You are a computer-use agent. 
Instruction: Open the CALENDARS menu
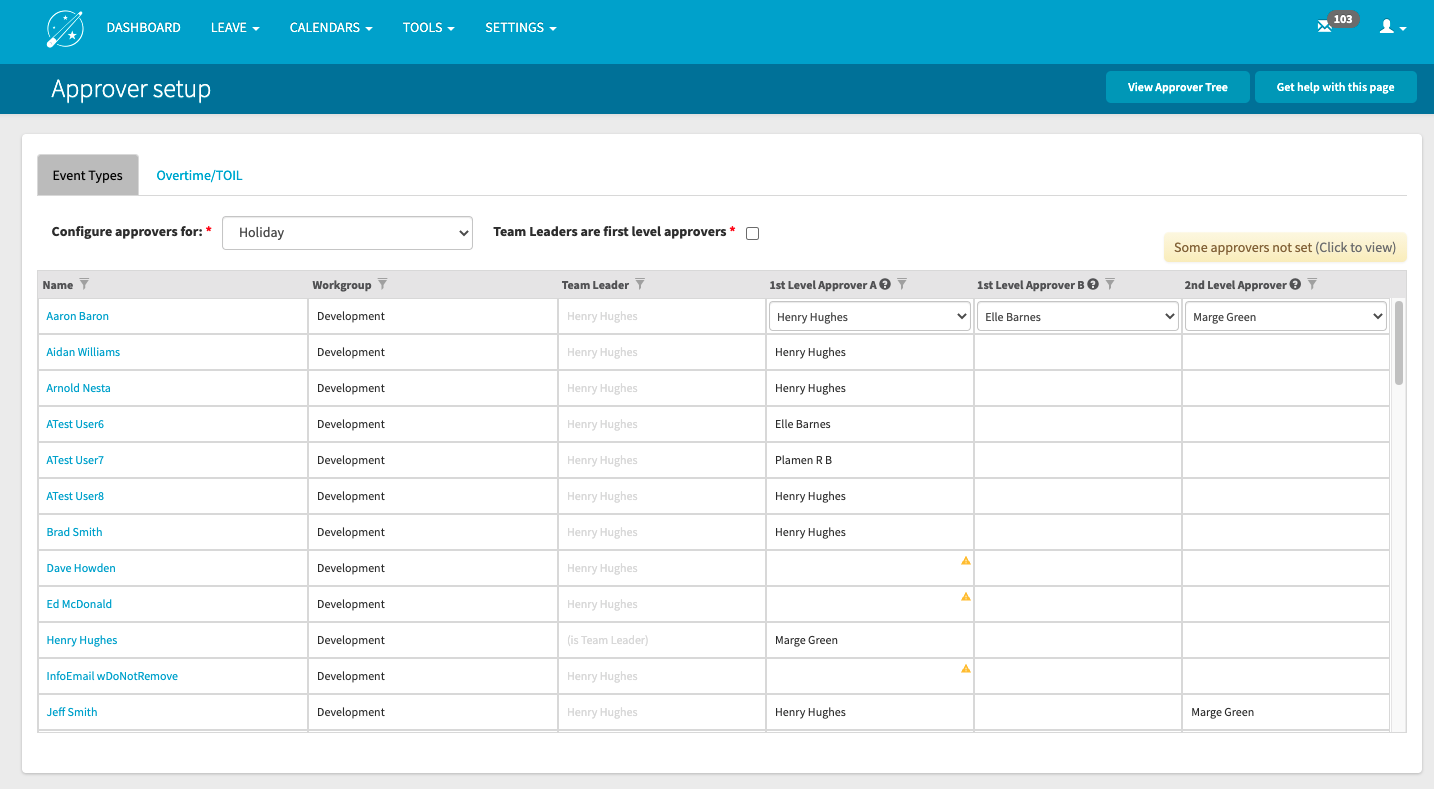(330, 27)
